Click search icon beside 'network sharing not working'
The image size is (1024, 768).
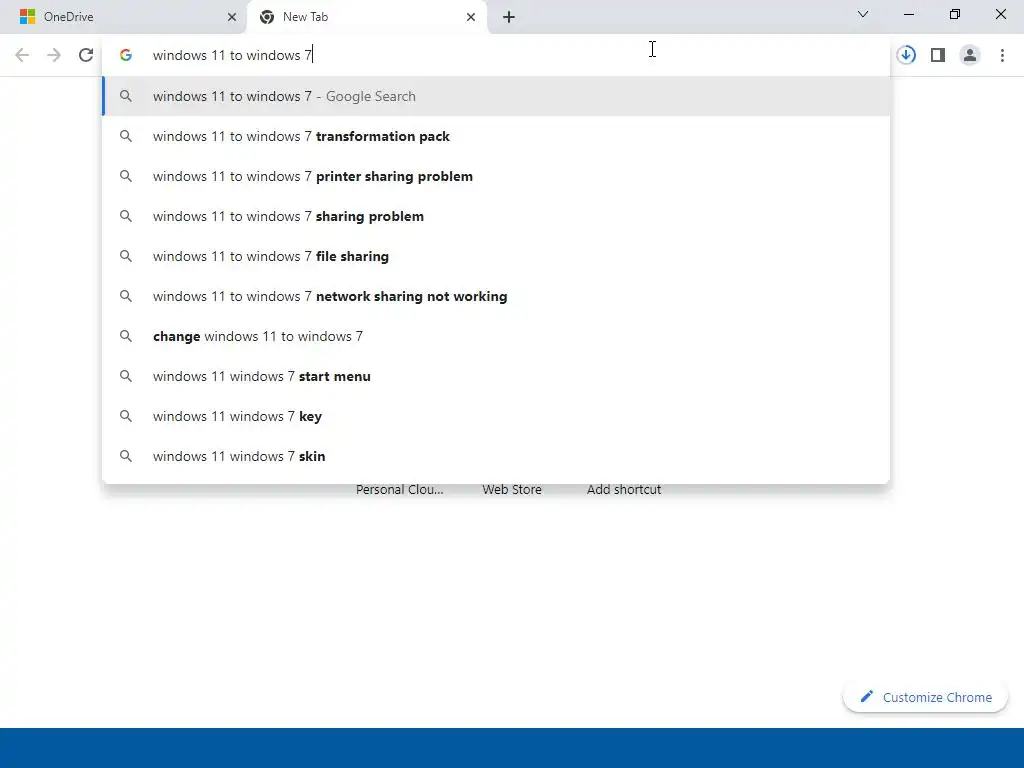(x=126, y=296)
